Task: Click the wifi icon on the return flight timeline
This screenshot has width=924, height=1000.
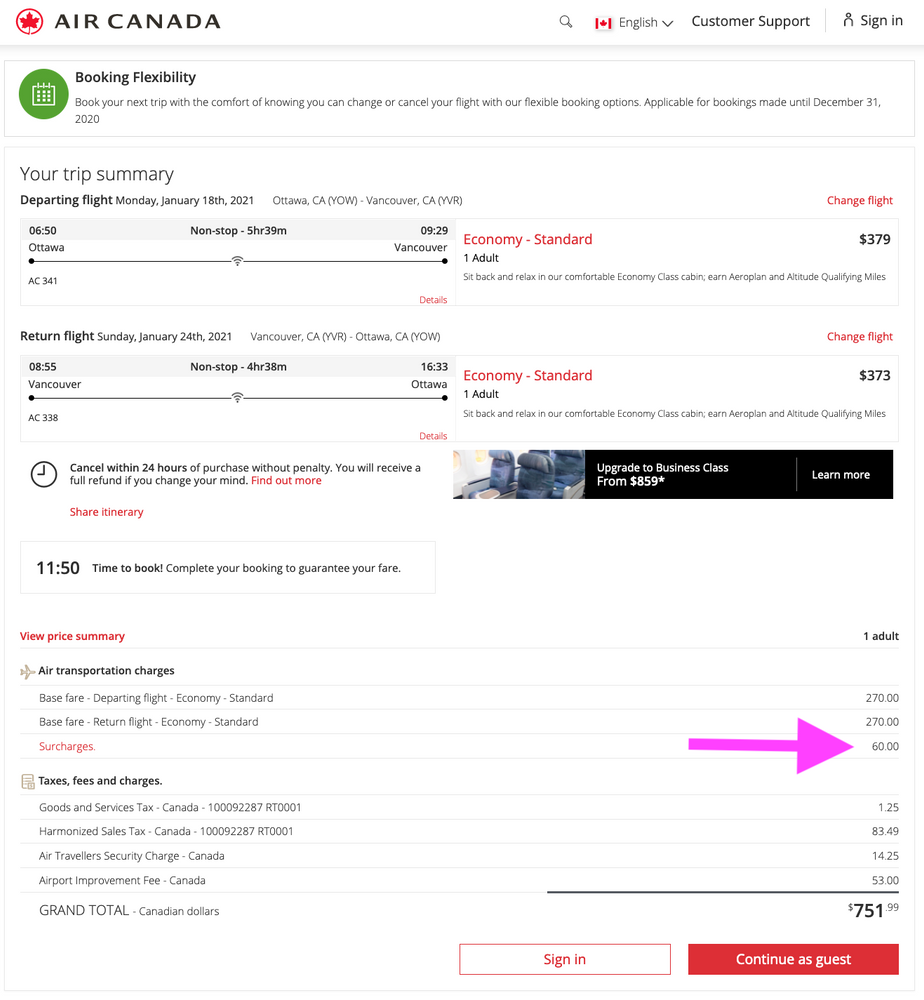Action: pyautogui.click(x=237, y=396)
